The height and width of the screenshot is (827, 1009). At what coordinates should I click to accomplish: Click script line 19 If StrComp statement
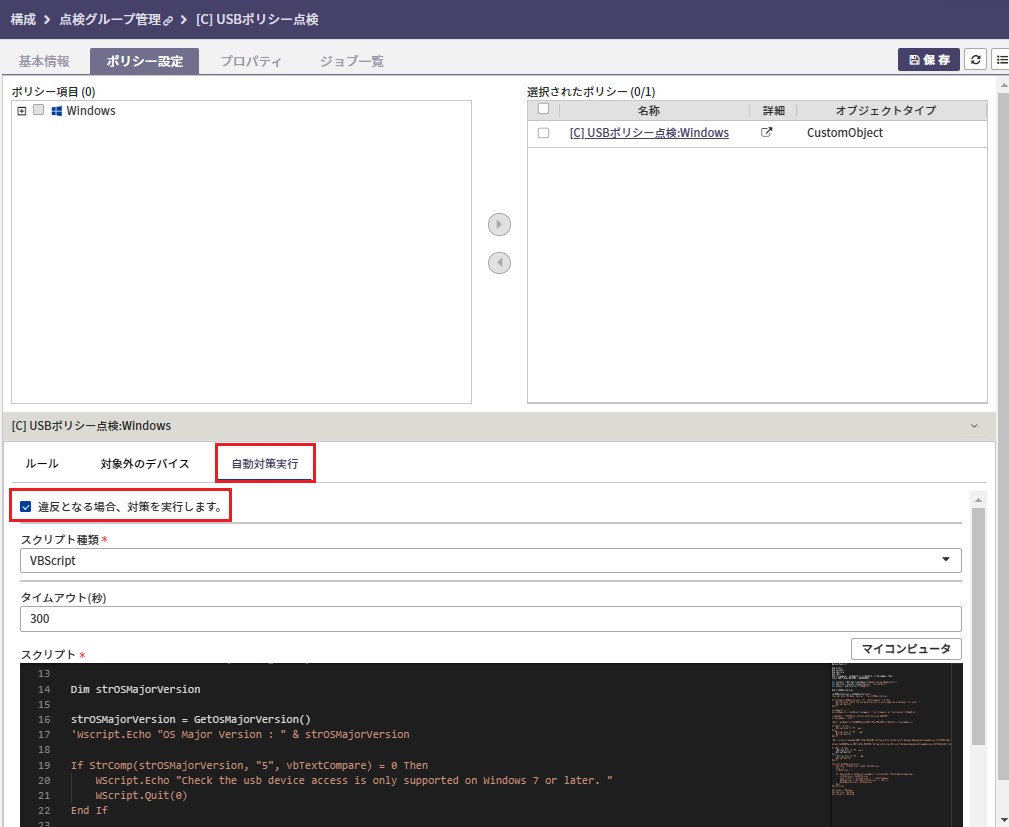click(249, 765)
